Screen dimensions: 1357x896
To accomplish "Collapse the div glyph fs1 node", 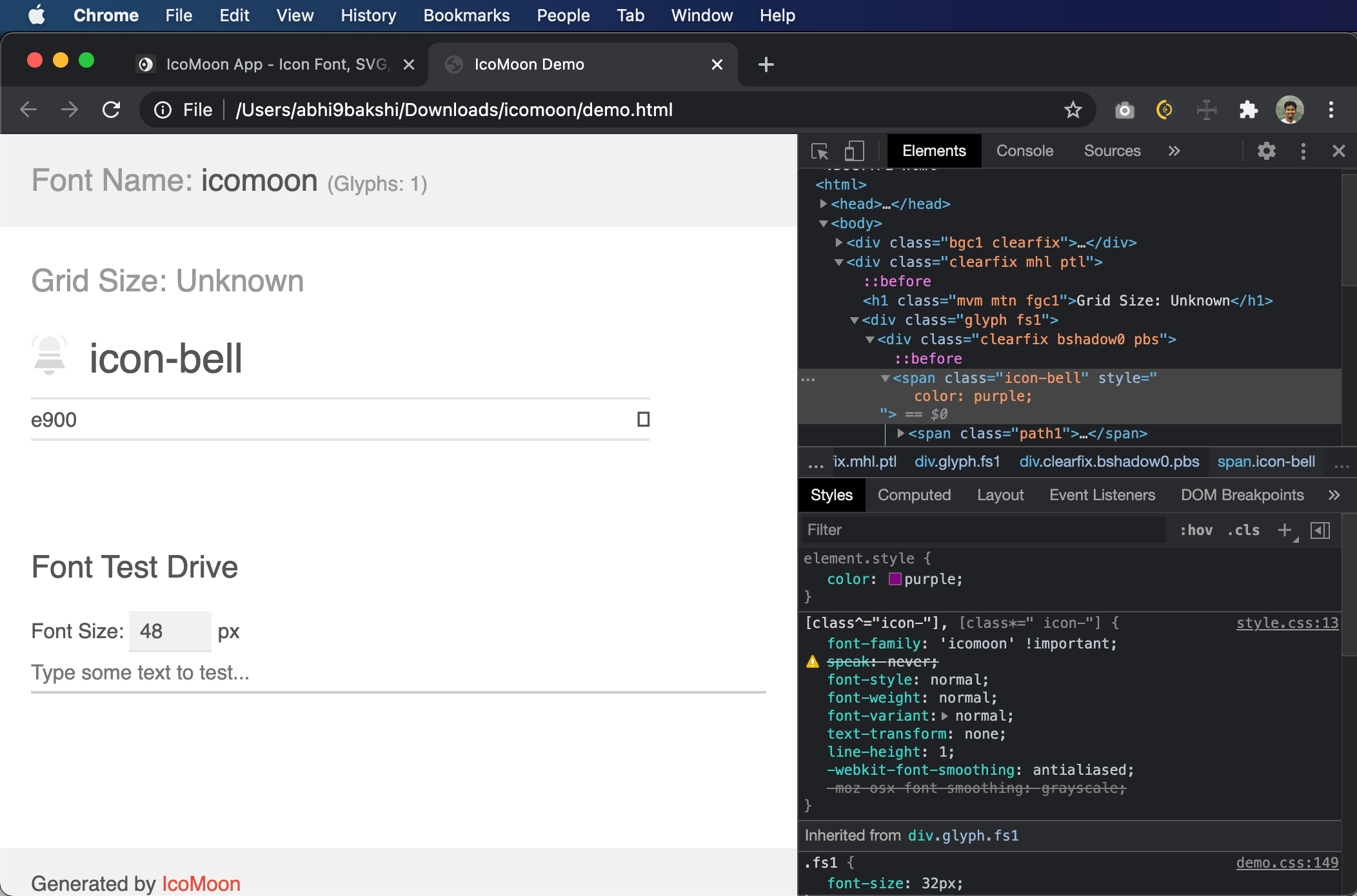I will point(855,320).
